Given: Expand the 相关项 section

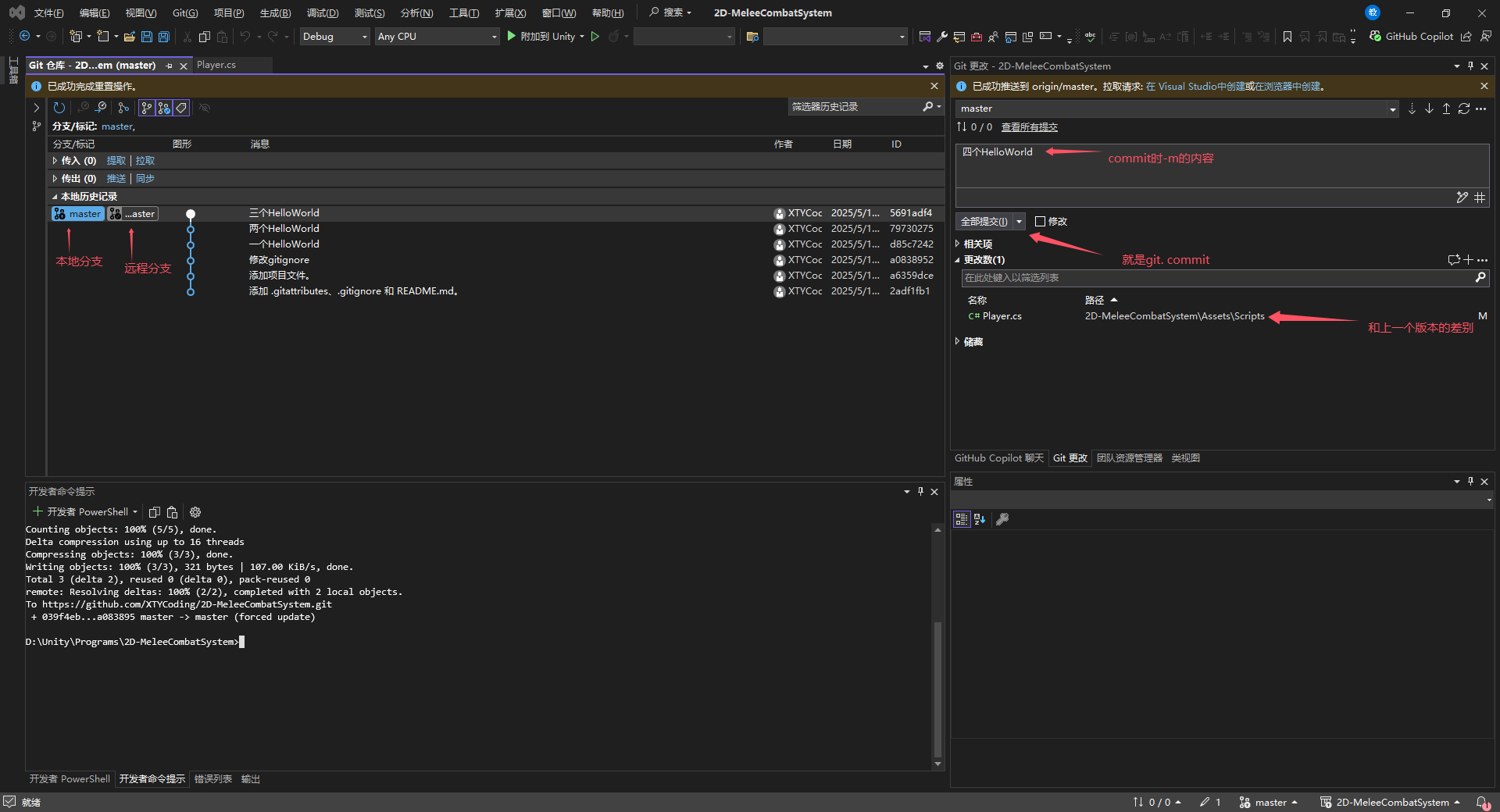Looking at the screenshot, I should (x=958, y=244).
